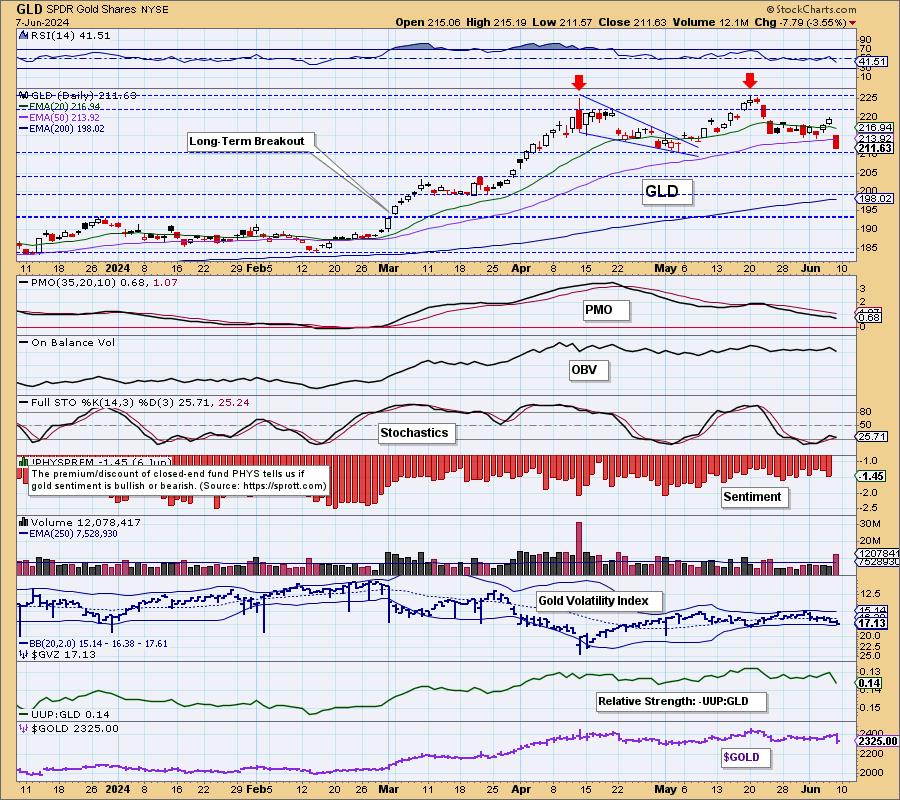Click the Volume 12,078,417 legend text
This screenshot has width=900, height=800.
86,522
